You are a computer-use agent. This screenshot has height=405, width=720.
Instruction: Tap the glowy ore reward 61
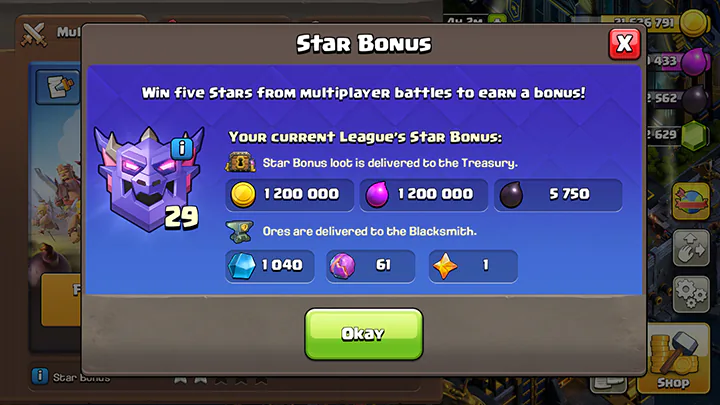point(371,266)
